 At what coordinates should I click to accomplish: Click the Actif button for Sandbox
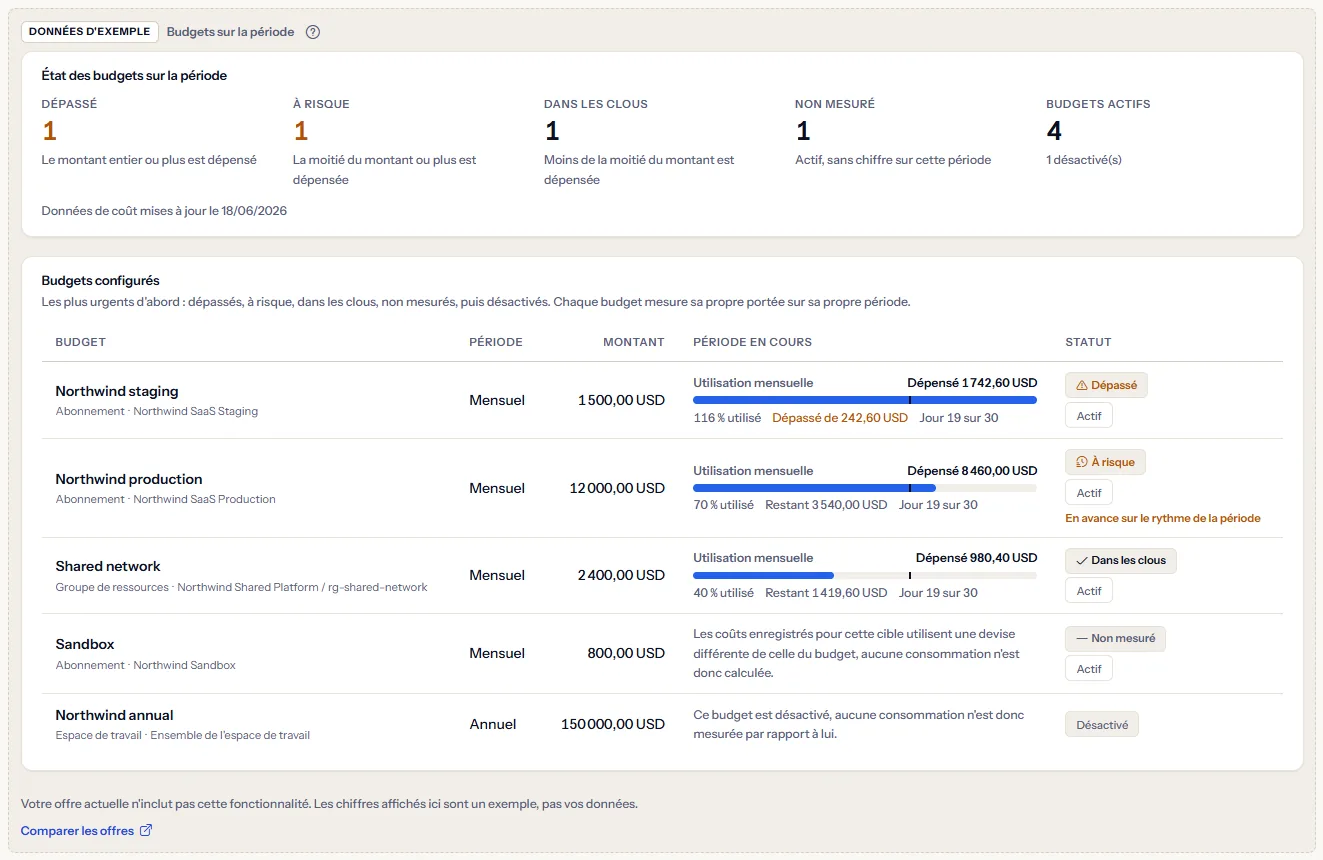[x=1089, y=669]
